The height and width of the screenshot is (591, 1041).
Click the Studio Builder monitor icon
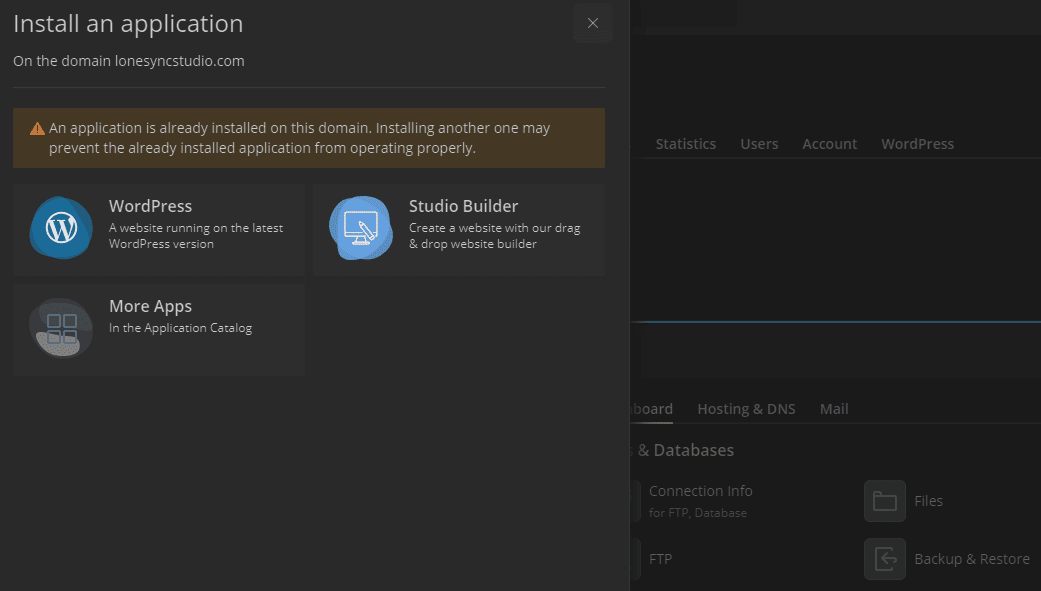pos(361,229)
